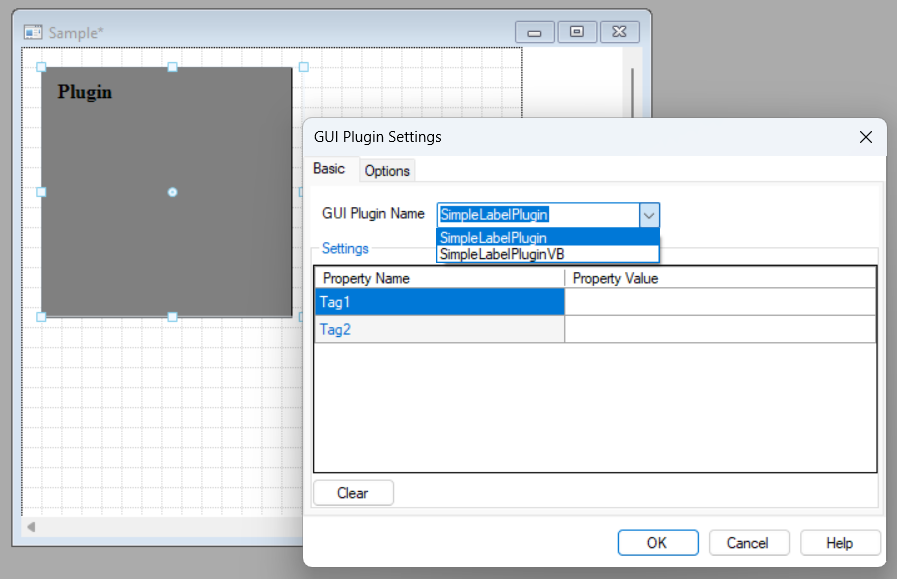
Task: Click the top-center resize handle of the plugin
Action: [x=172, y=67]
